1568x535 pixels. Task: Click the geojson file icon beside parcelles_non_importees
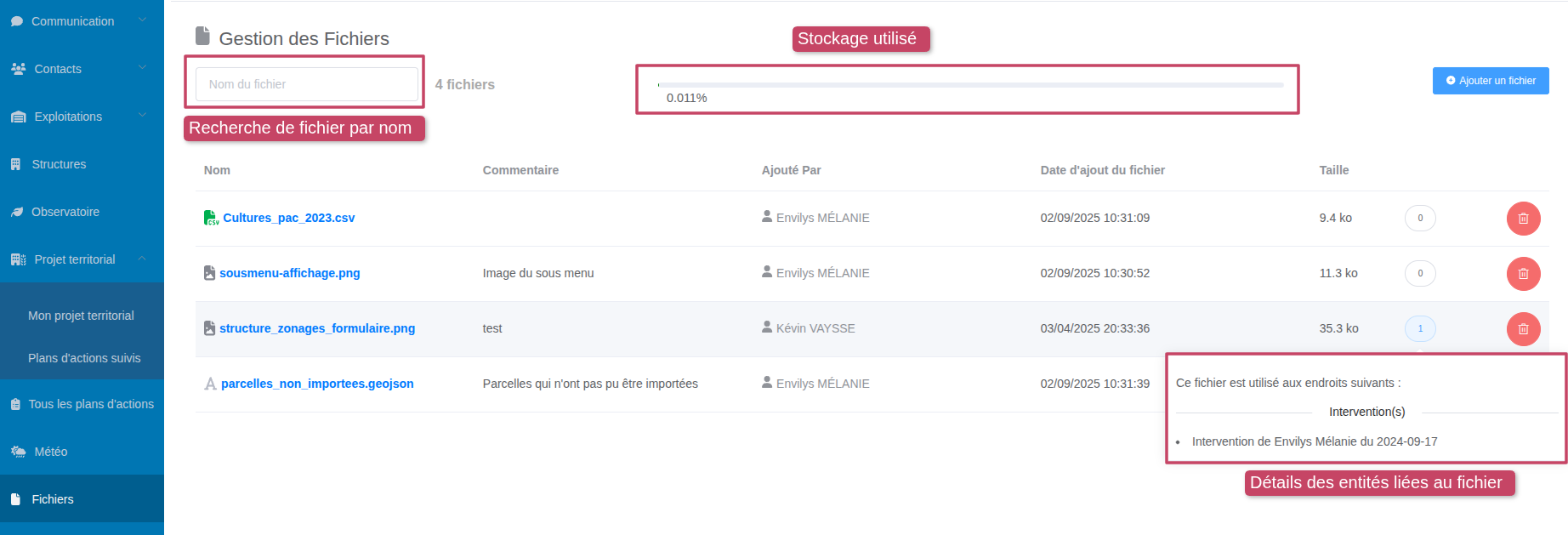click(x=210, y=384)
